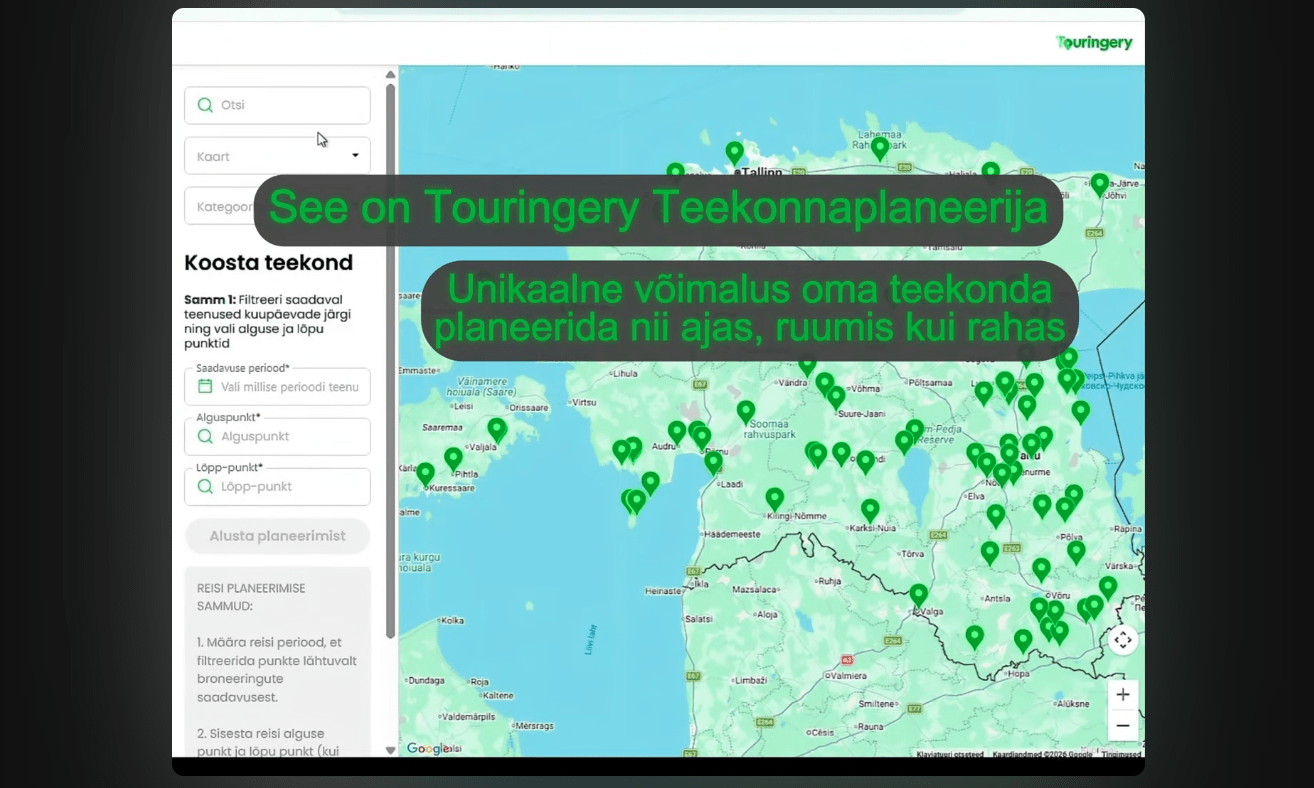Click the Kaardiandmed ©2026 Google text
Viewport: 1314px width, 788px height.
(x=1043, y=754)
